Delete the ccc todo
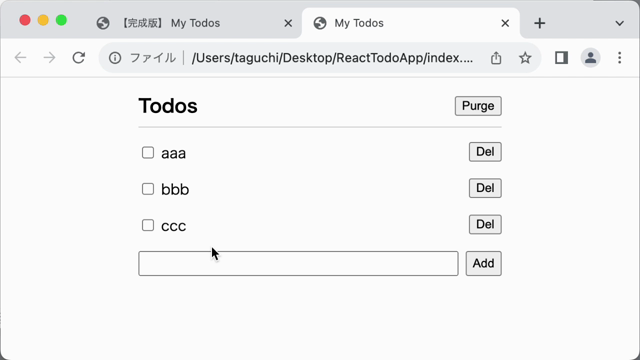This screenshot has height=360, width=640. tap(485, 224)
